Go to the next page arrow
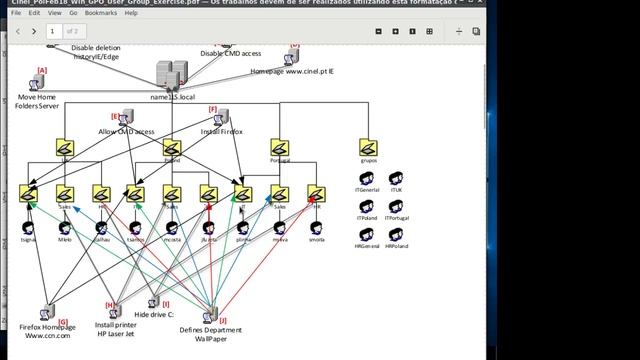The image size is (640, 360). [34, 31]
